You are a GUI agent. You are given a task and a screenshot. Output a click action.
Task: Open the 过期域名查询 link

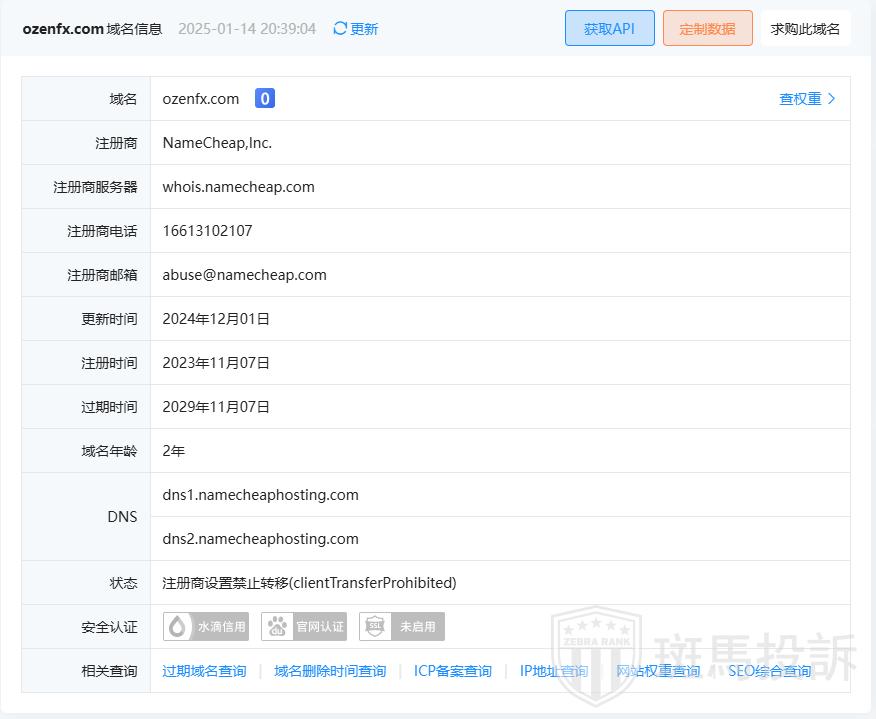click(204, 671)
